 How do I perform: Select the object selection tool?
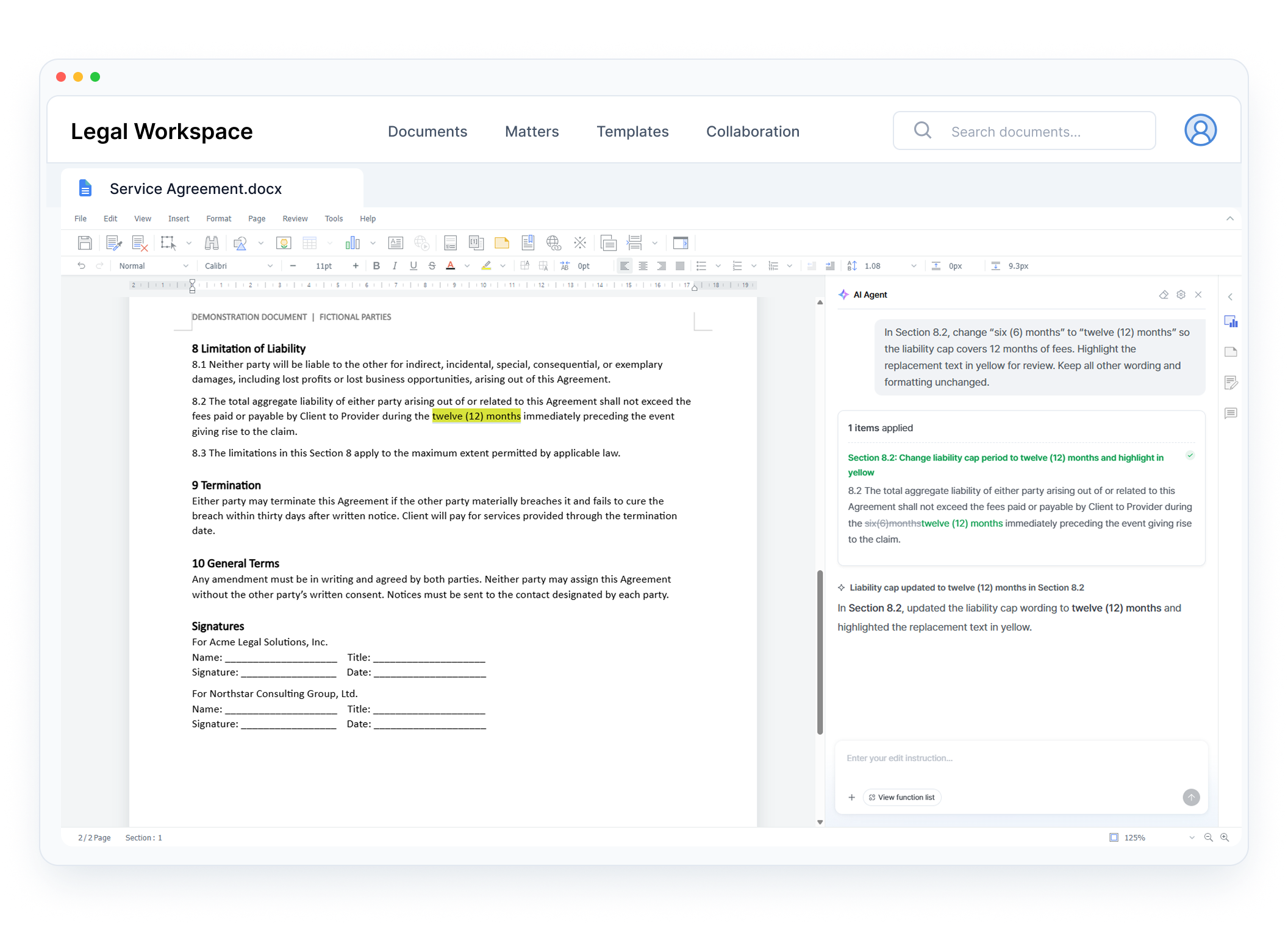[x=168, y=243]
